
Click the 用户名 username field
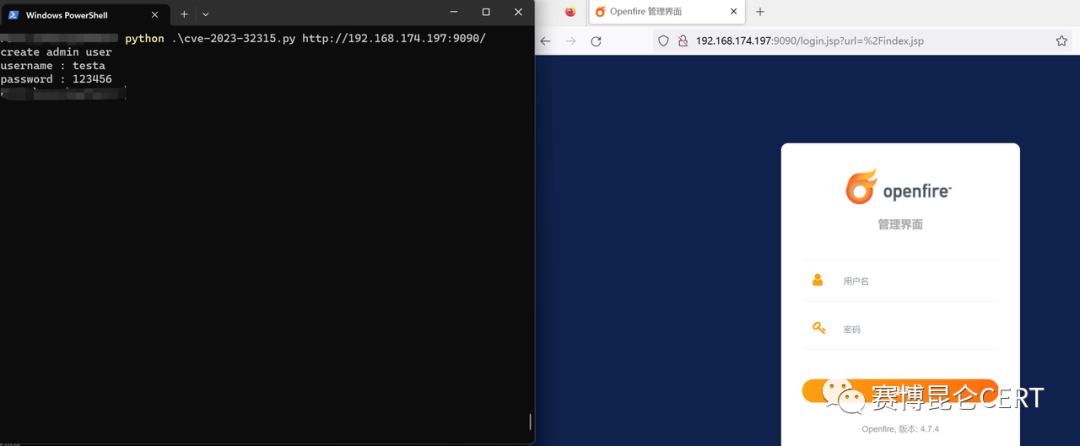point(900,281)
